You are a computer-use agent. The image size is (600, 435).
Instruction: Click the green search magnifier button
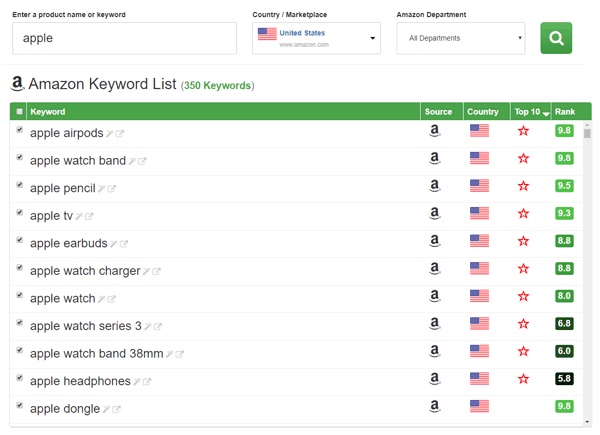556,38
